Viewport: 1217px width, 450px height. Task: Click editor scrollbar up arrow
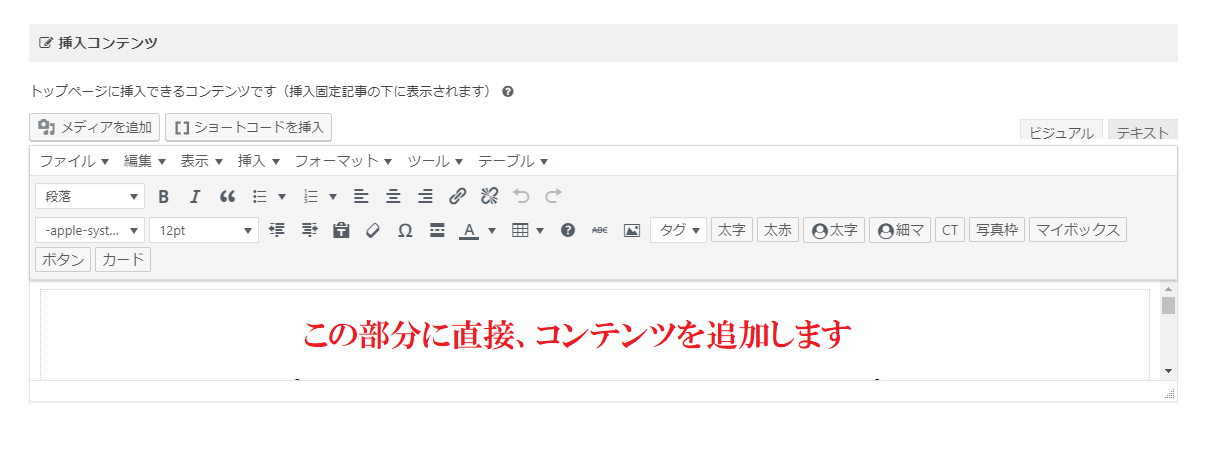click(x=1168, y=289)
